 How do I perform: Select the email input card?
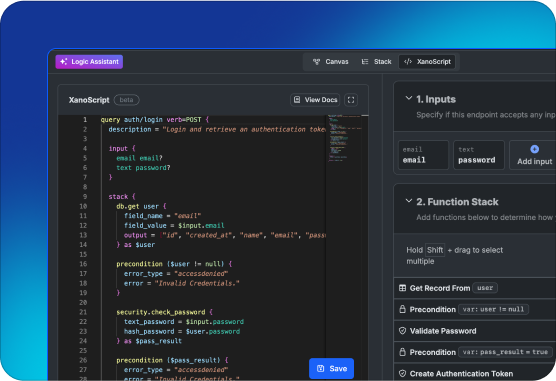[423, 155]
